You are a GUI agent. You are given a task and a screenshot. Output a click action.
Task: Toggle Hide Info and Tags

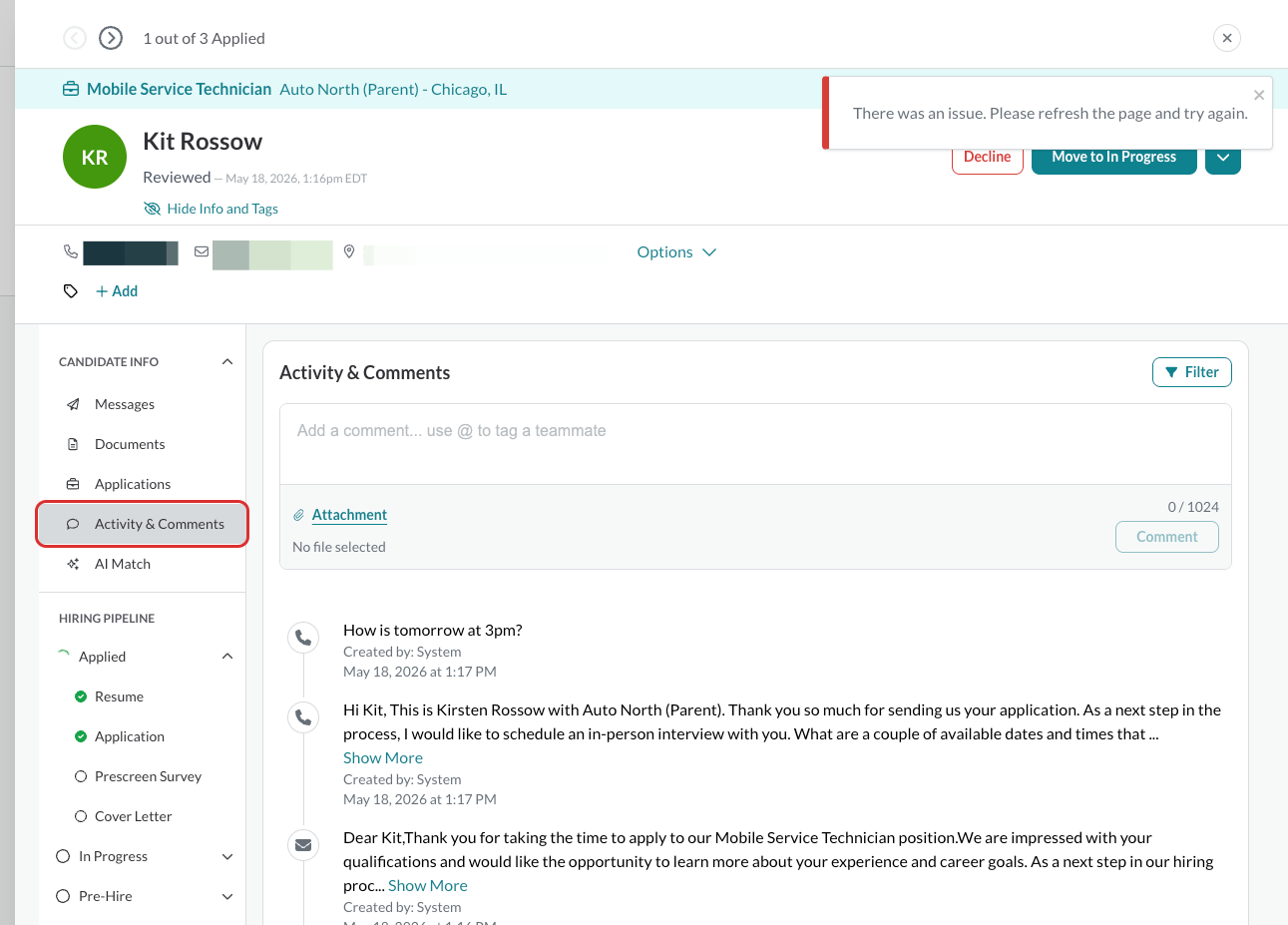[x=211, y=209]
